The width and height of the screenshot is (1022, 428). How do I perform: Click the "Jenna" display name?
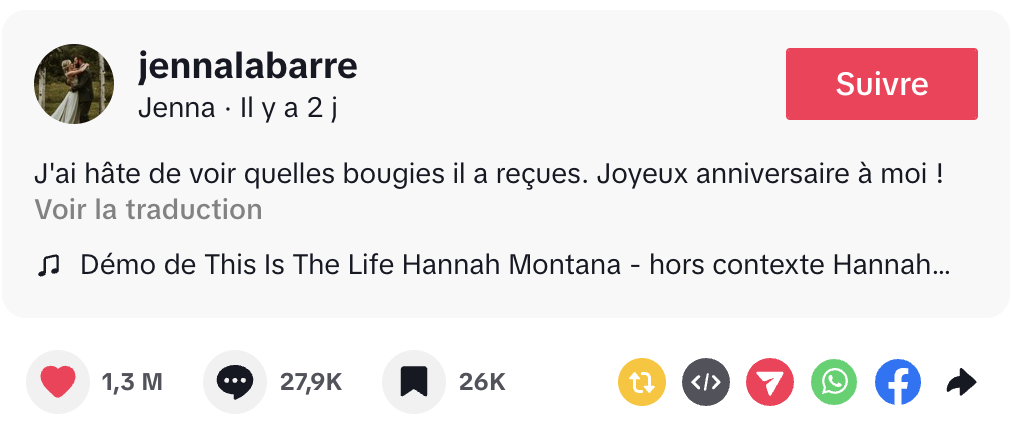point(176,108)
